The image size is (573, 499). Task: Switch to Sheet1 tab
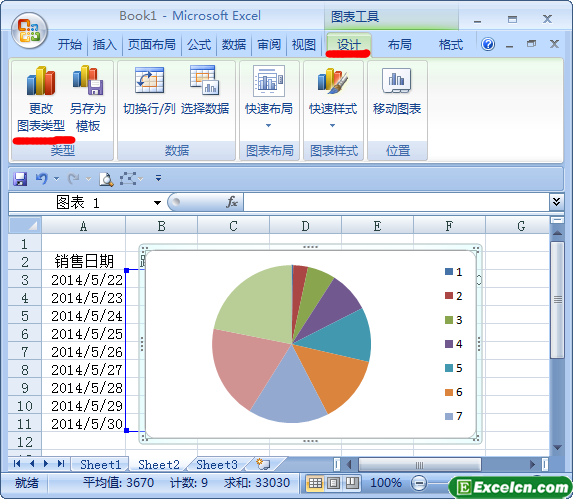[100, 464]
